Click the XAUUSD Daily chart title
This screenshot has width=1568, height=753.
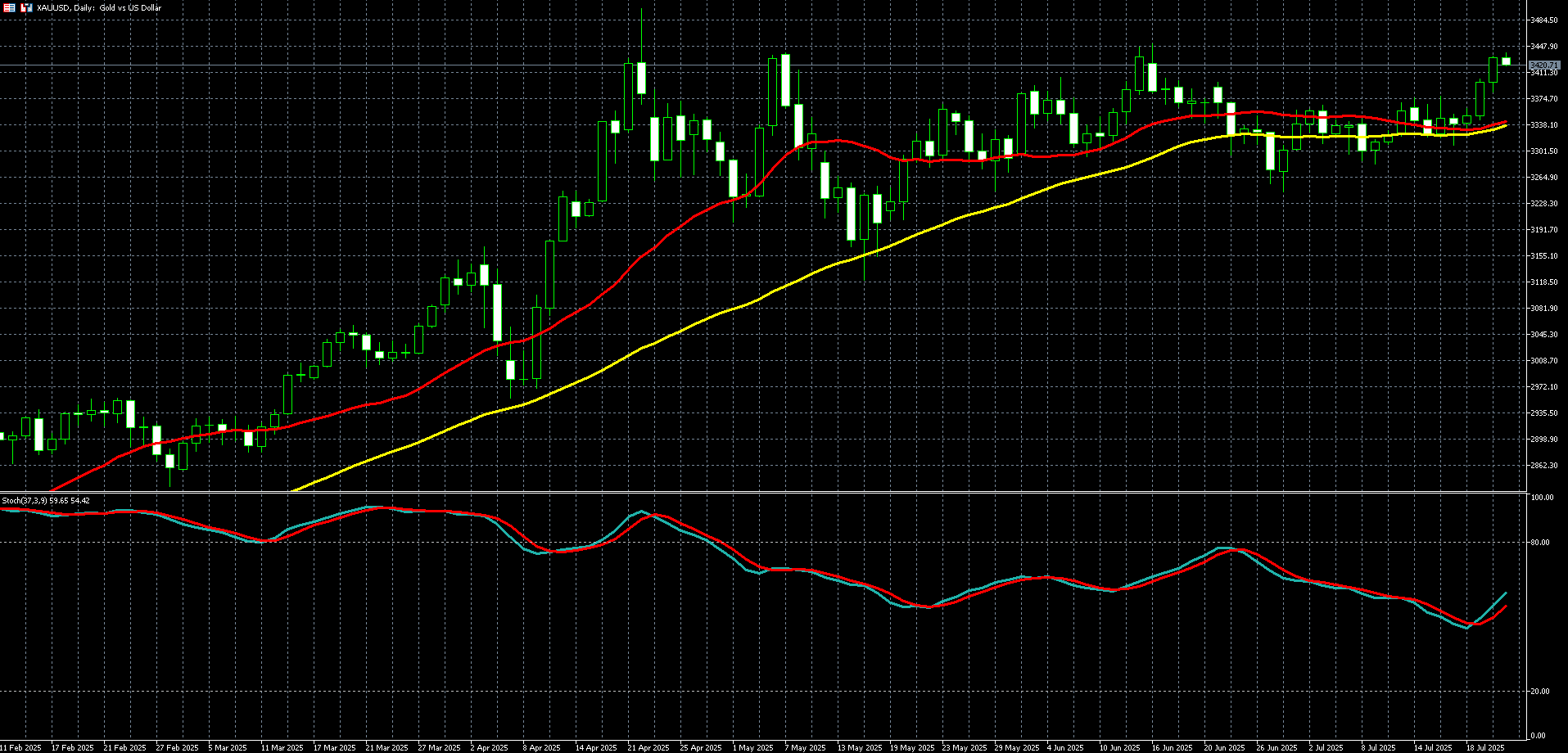(98, 7)
